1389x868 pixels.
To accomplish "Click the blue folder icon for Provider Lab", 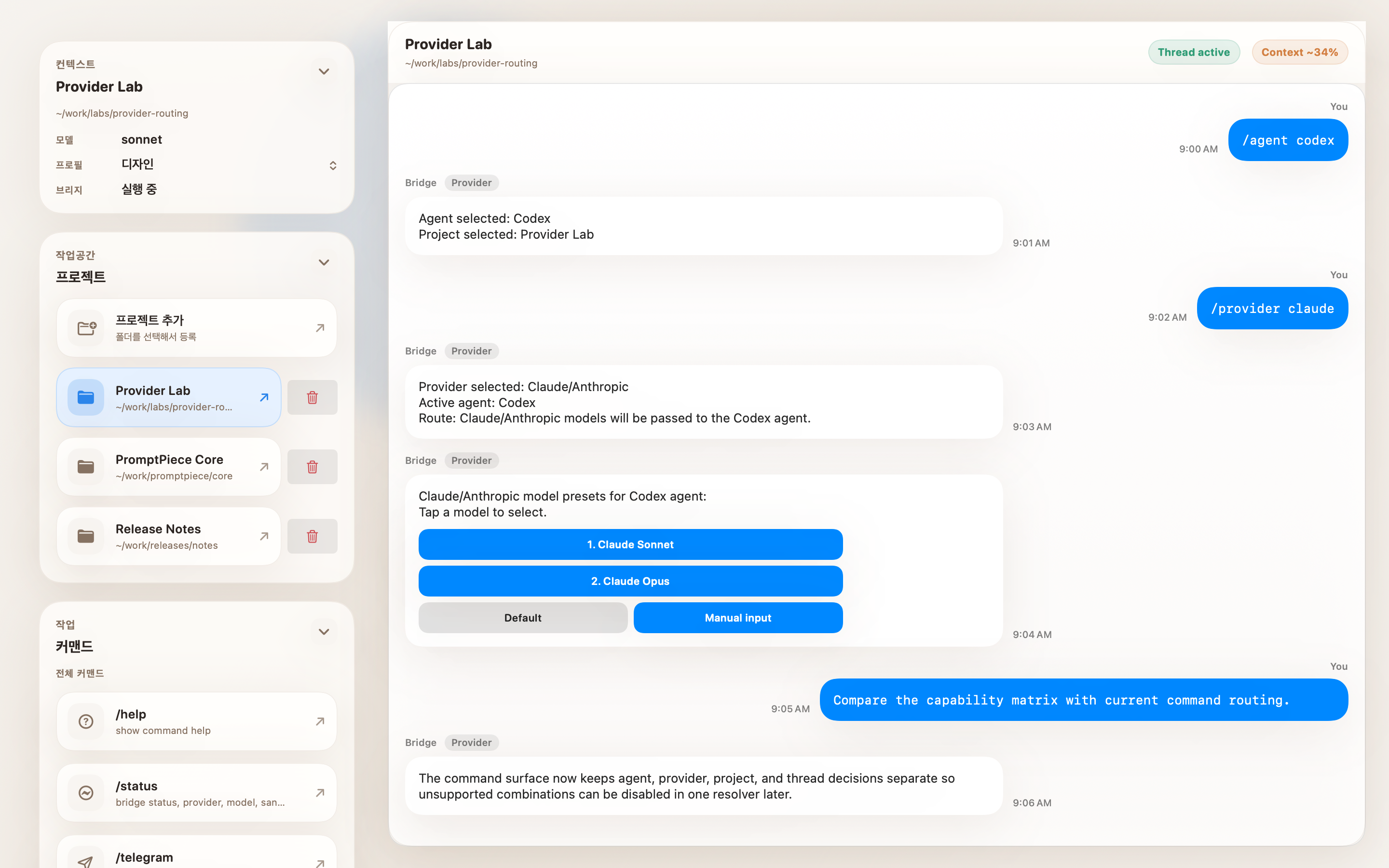I will [x=86, y=397].
